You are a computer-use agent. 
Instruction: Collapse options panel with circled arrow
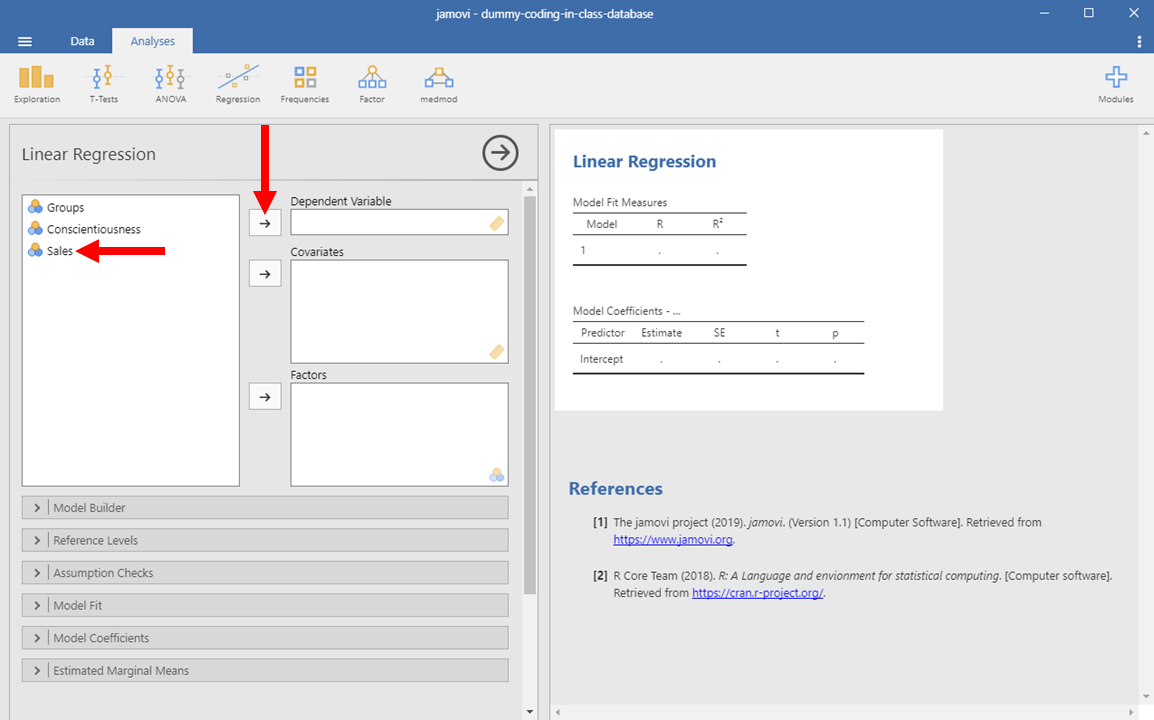500,153
